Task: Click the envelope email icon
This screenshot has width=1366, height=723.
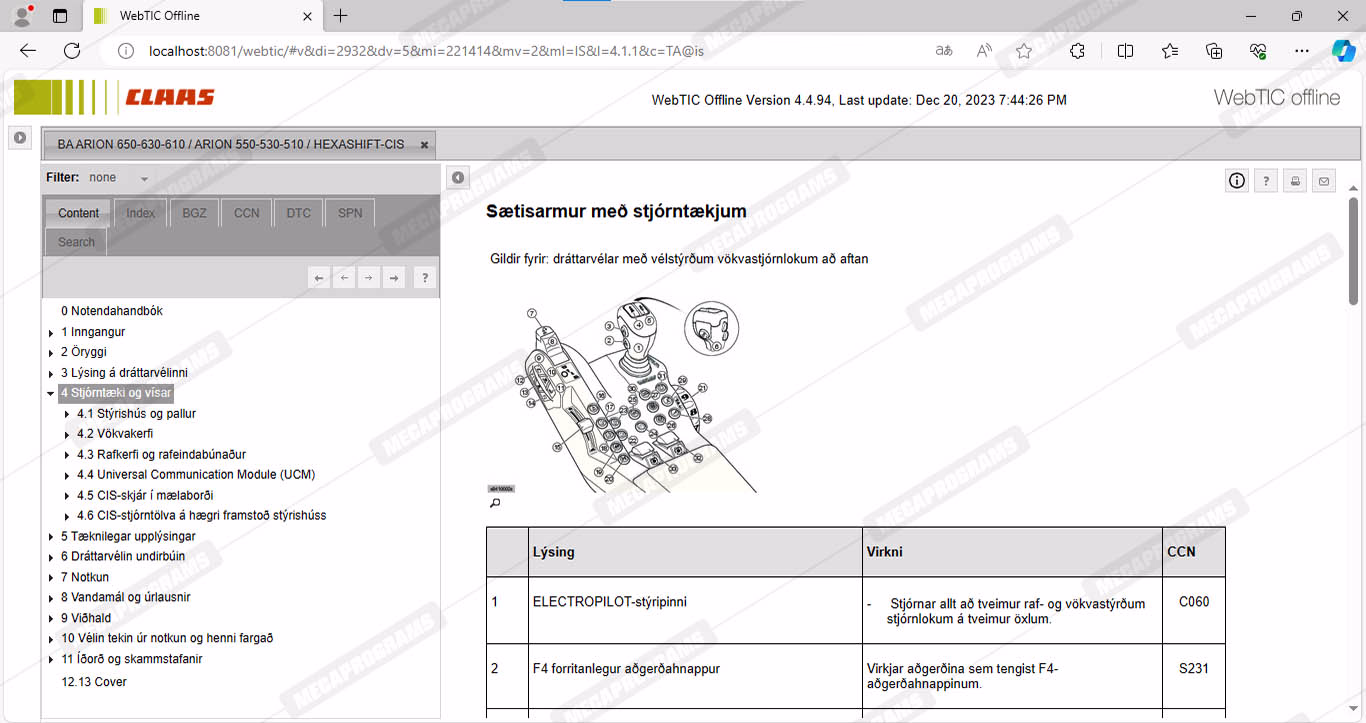Action: pyautogui.click(x=1324, y=181)
